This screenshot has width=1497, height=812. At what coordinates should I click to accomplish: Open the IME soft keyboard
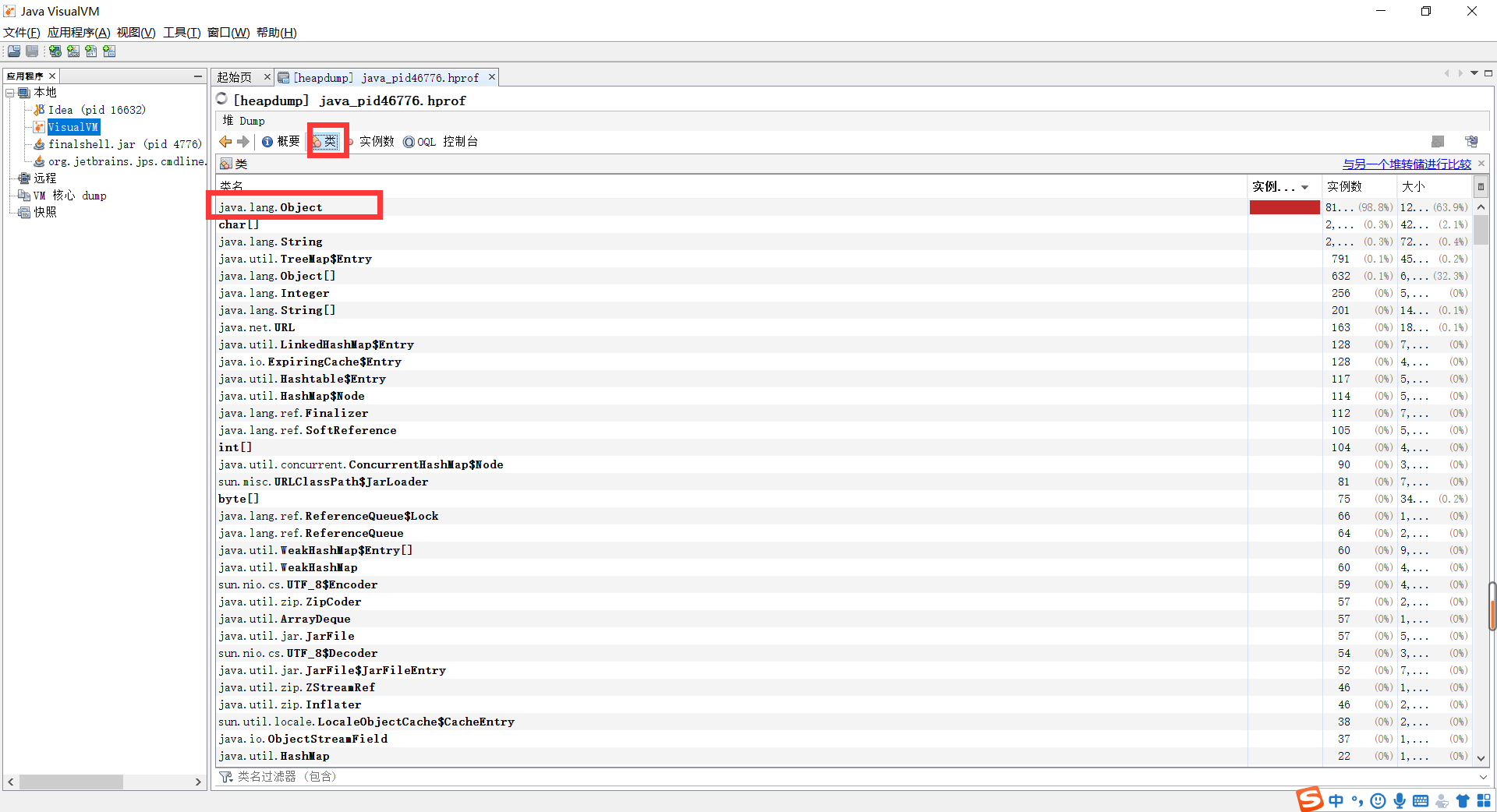tap(1421, 801)
